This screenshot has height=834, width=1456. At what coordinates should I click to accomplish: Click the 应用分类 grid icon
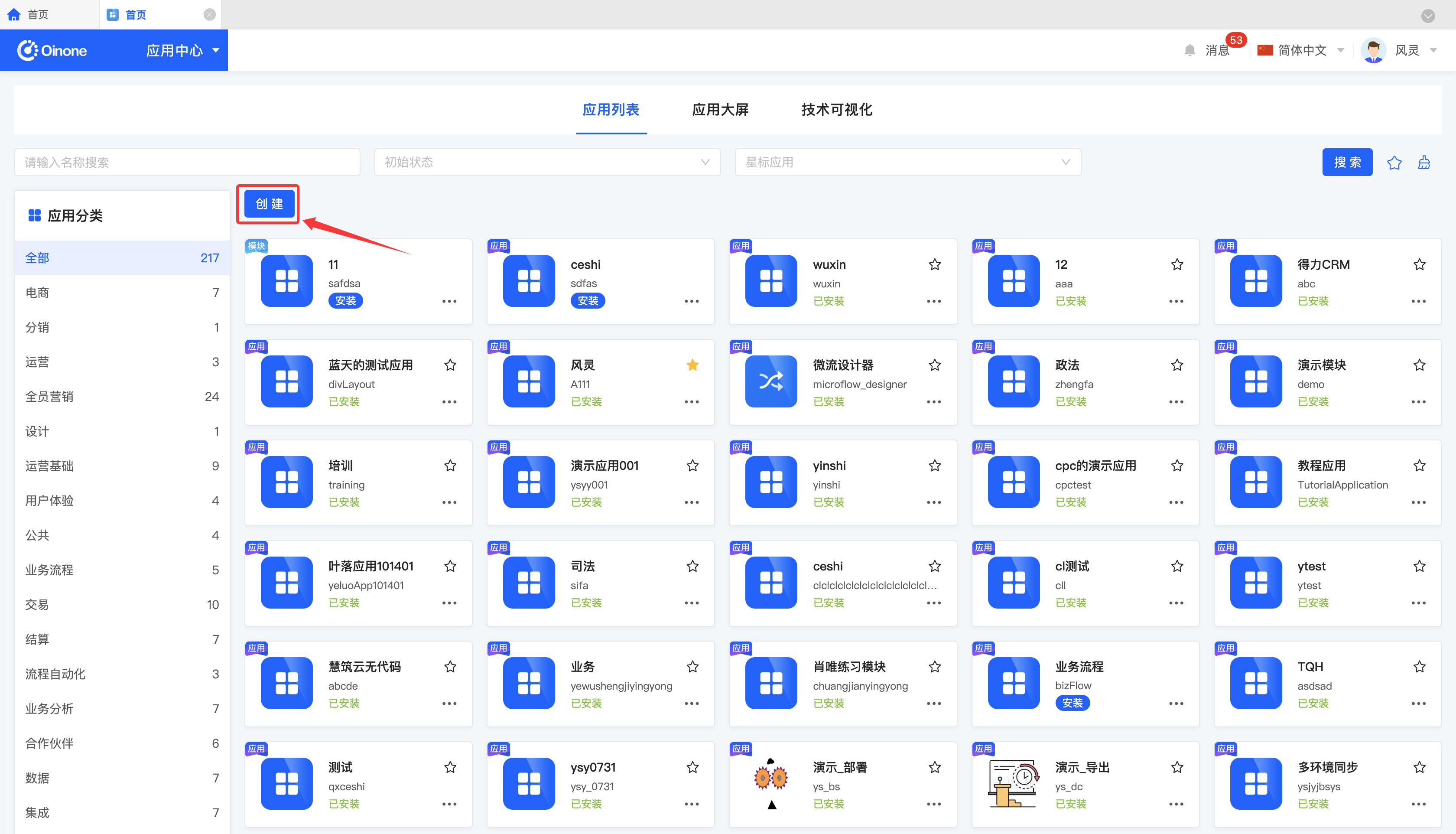(x=34, y=215)
